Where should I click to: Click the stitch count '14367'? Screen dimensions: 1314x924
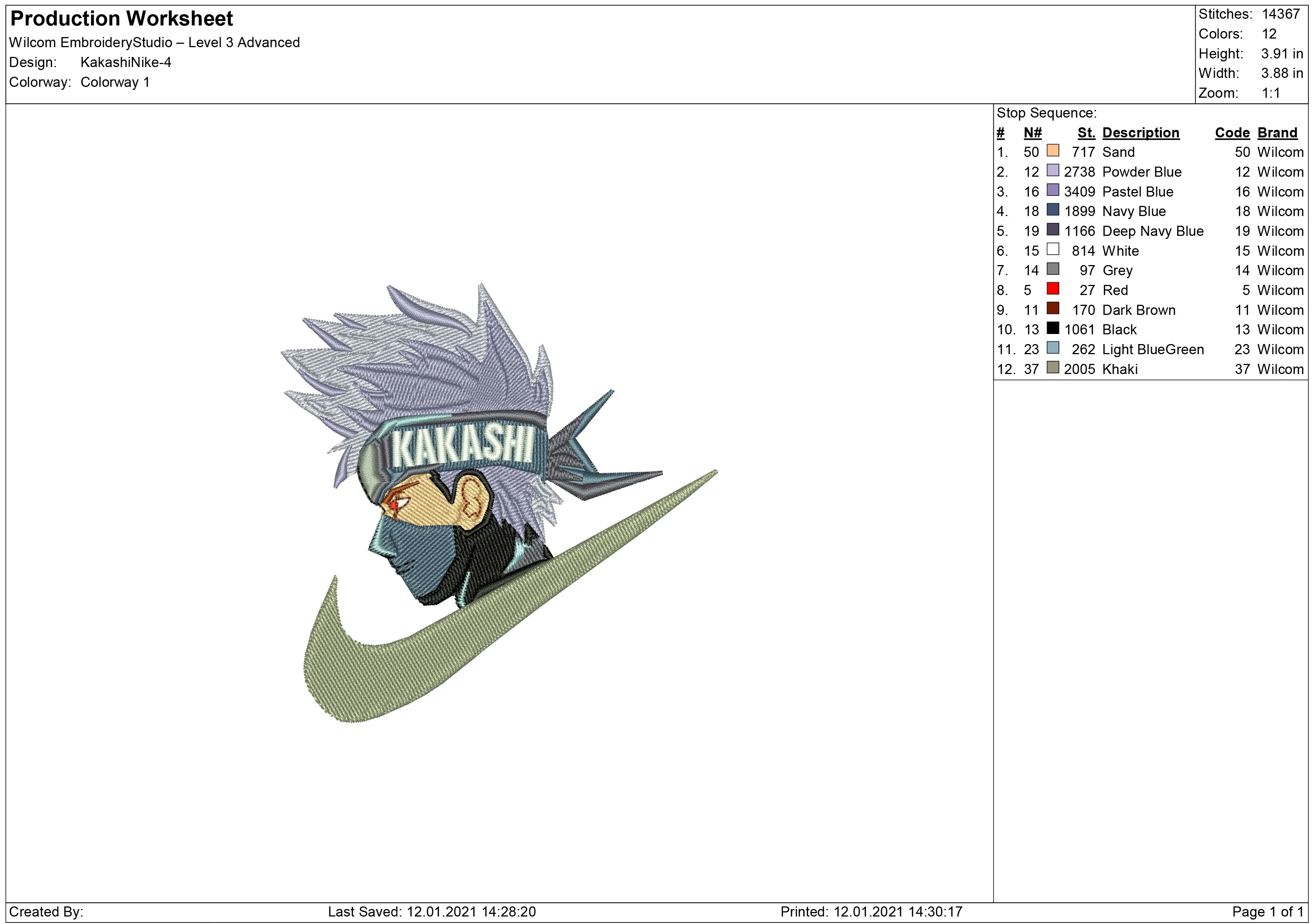(1281, 14)
